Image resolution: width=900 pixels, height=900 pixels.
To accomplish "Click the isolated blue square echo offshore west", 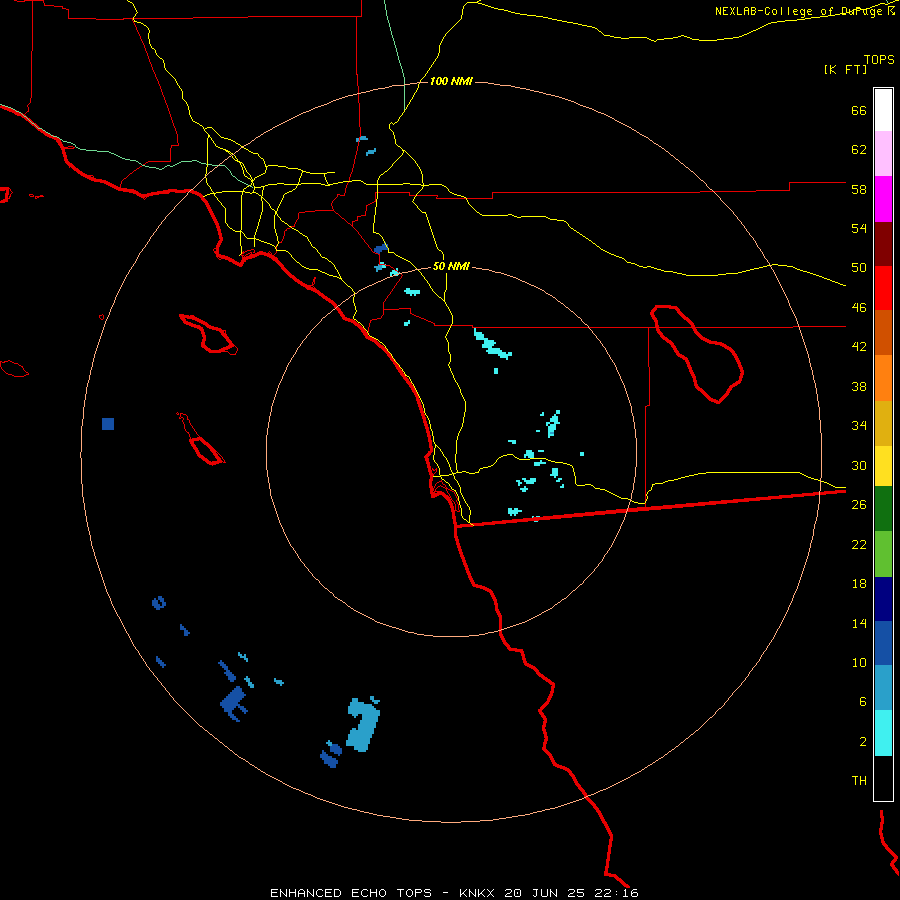I will (x=108, y=424).
